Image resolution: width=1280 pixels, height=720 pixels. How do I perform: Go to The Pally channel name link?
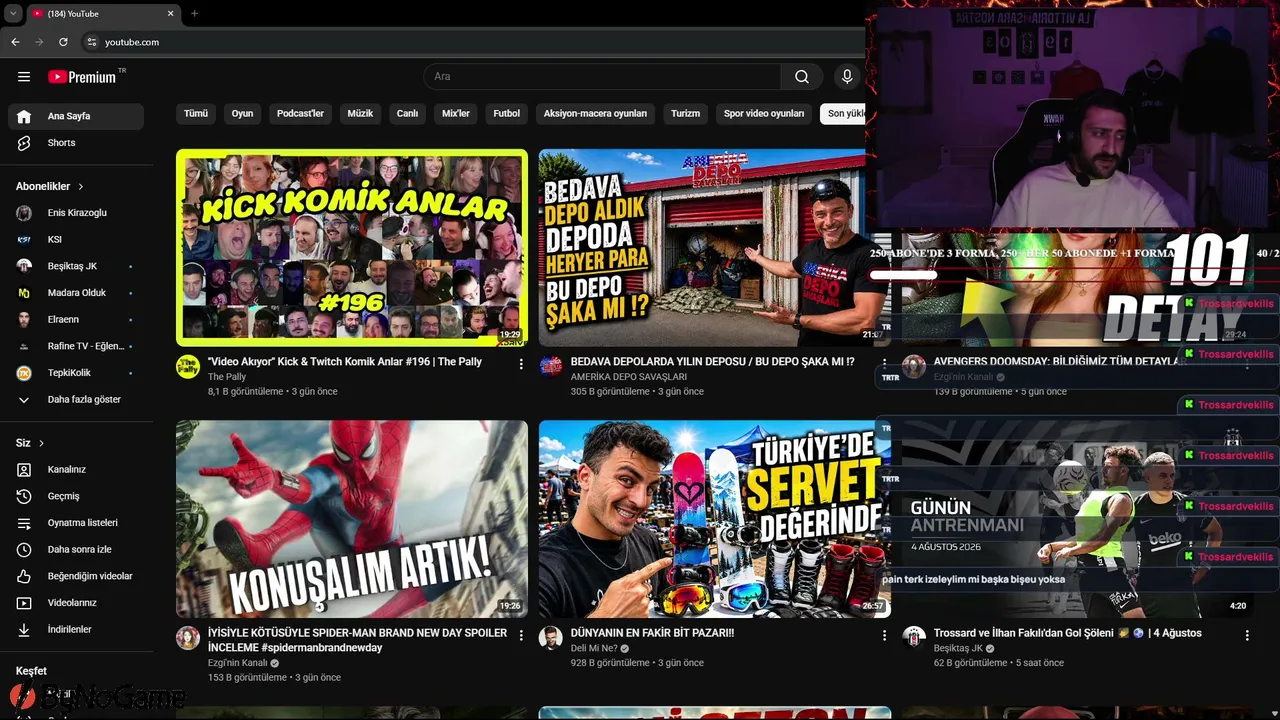[x=227, y=377]
